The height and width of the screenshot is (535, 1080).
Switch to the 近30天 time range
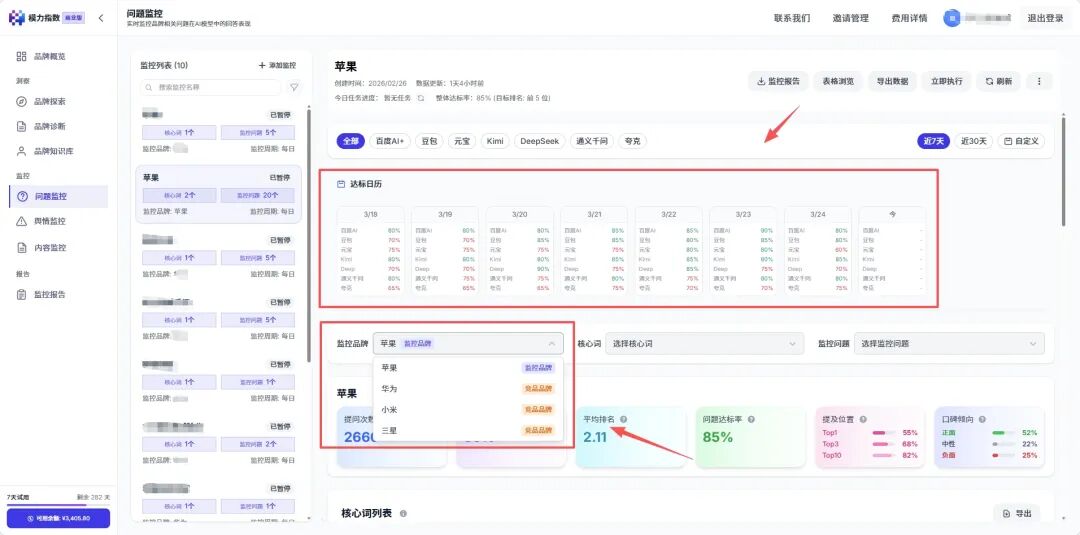pyautogui.click(x=974, y=141)
